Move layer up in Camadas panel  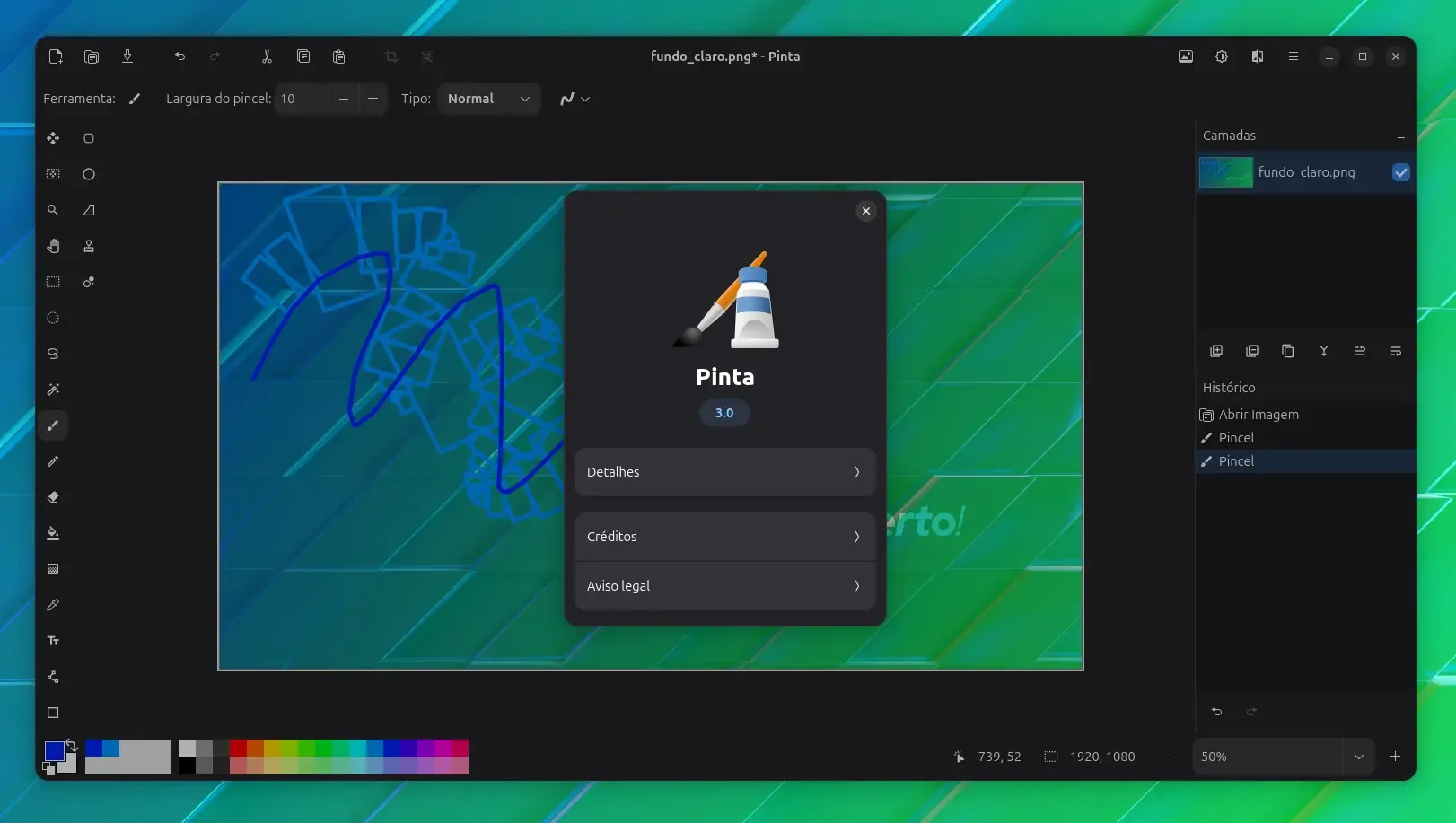pyautogui.click(x=1360, y=351)
